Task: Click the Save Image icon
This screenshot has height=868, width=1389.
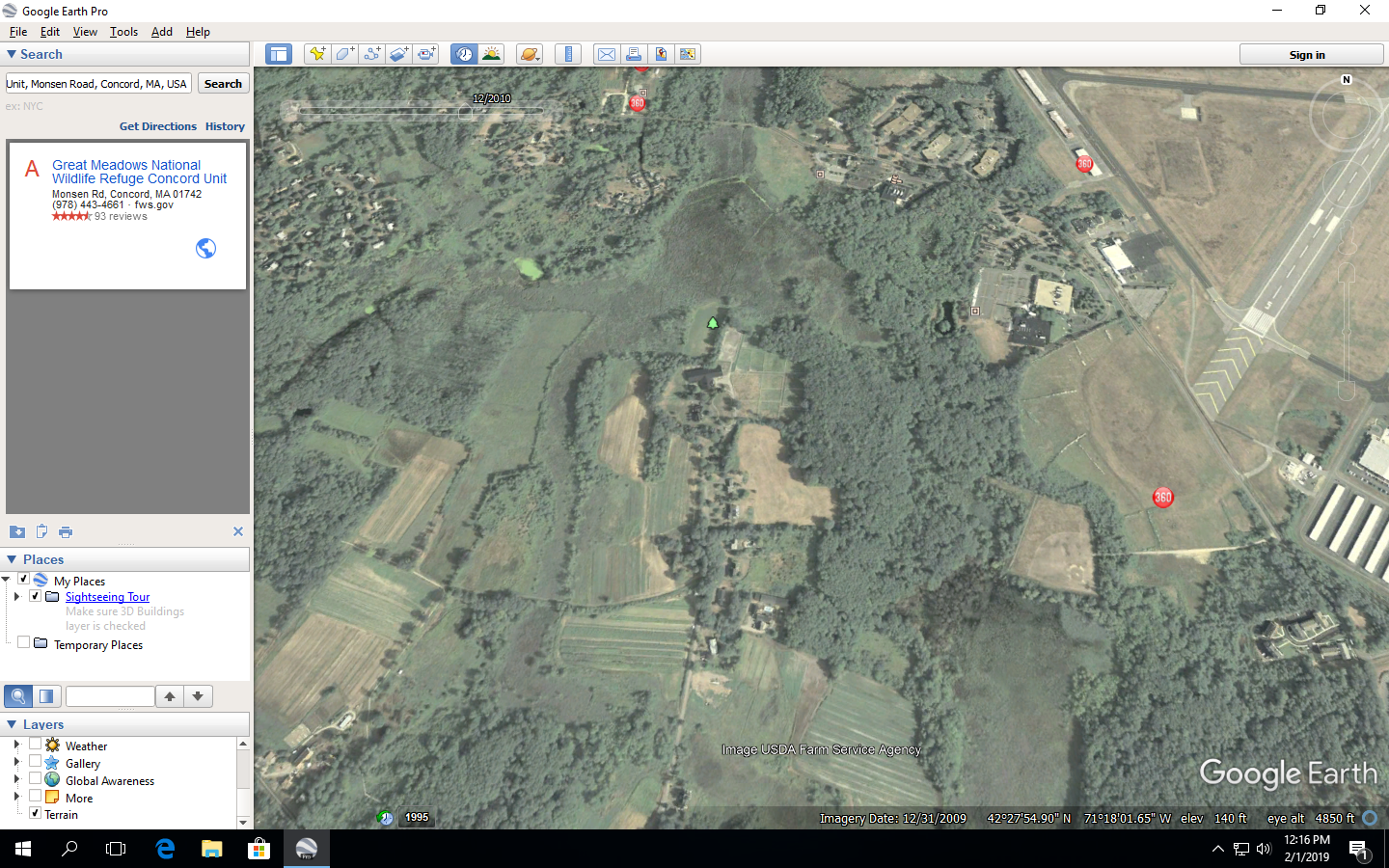Action: [x=661, y=54]
